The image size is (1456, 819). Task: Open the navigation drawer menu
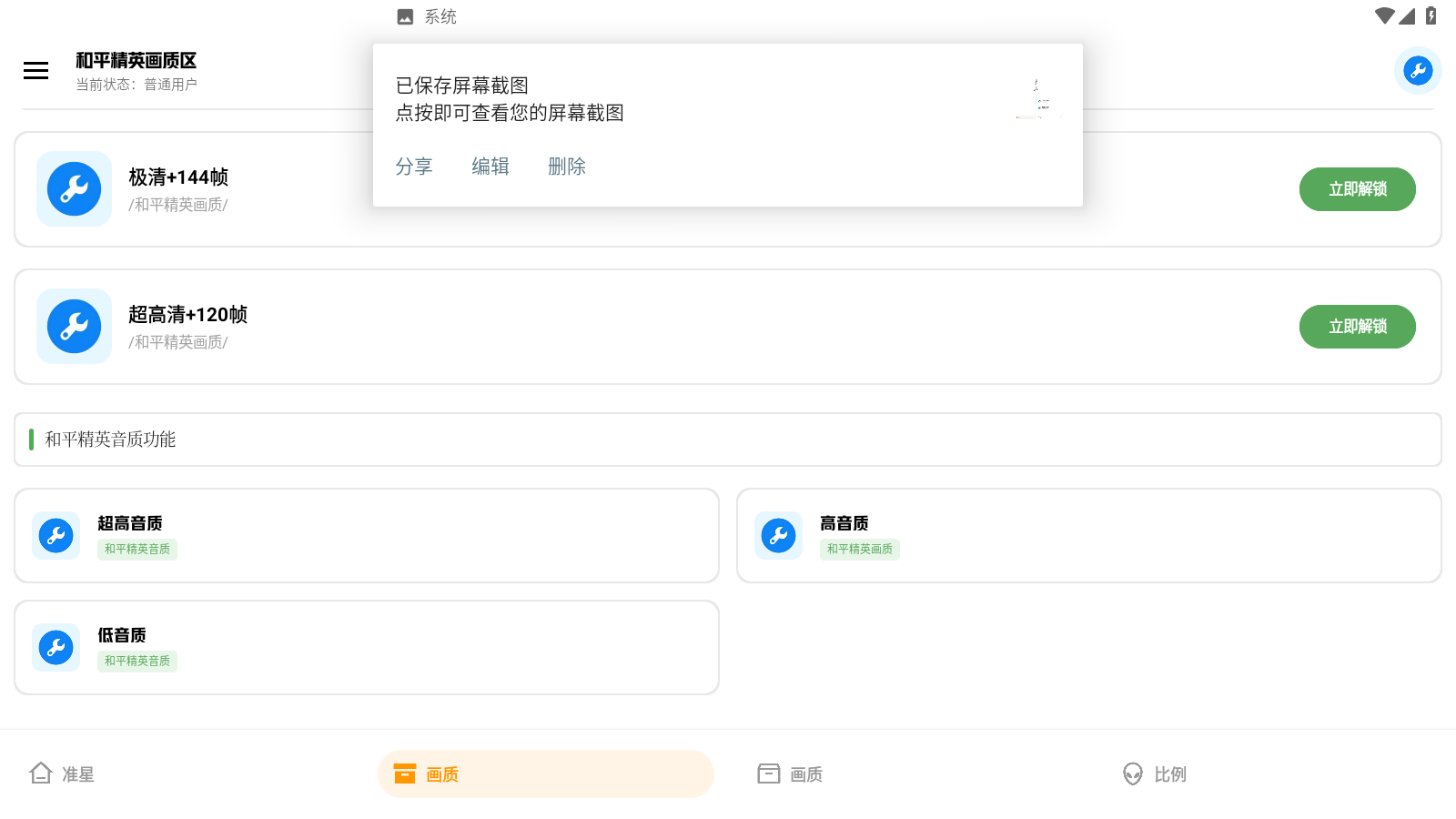[x=35, y=70]
